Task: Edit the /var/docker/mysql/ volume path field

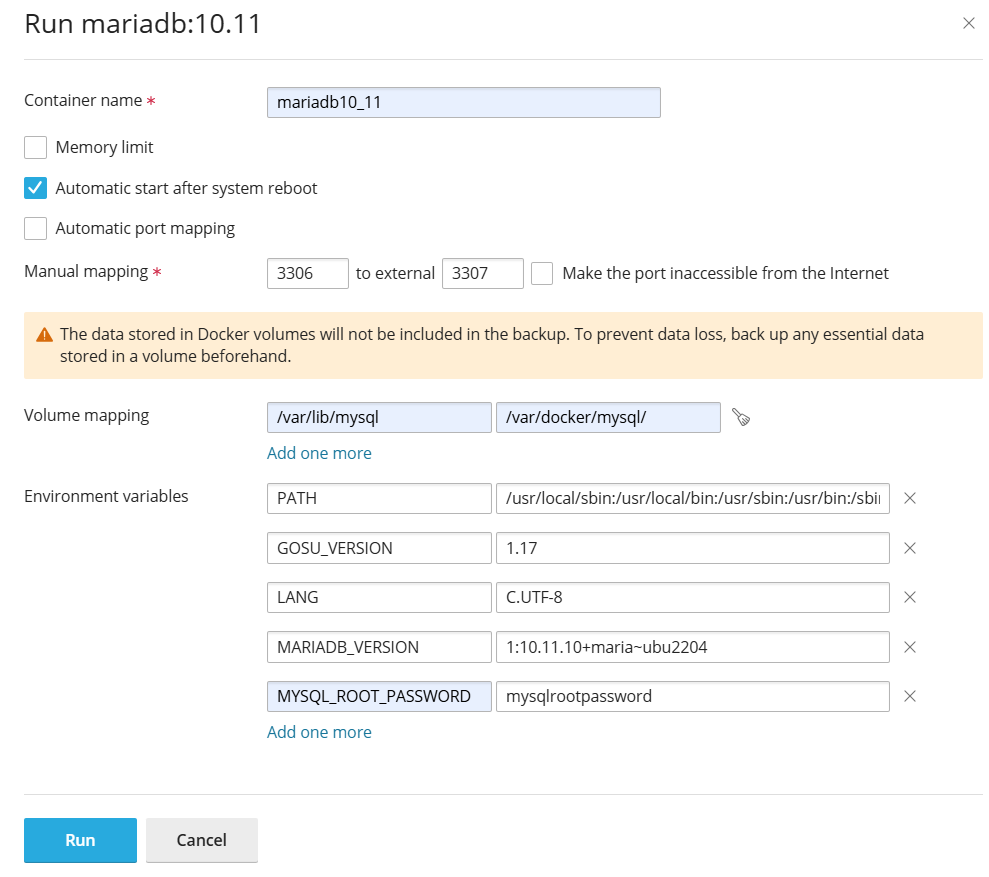Action: point(608,418)
